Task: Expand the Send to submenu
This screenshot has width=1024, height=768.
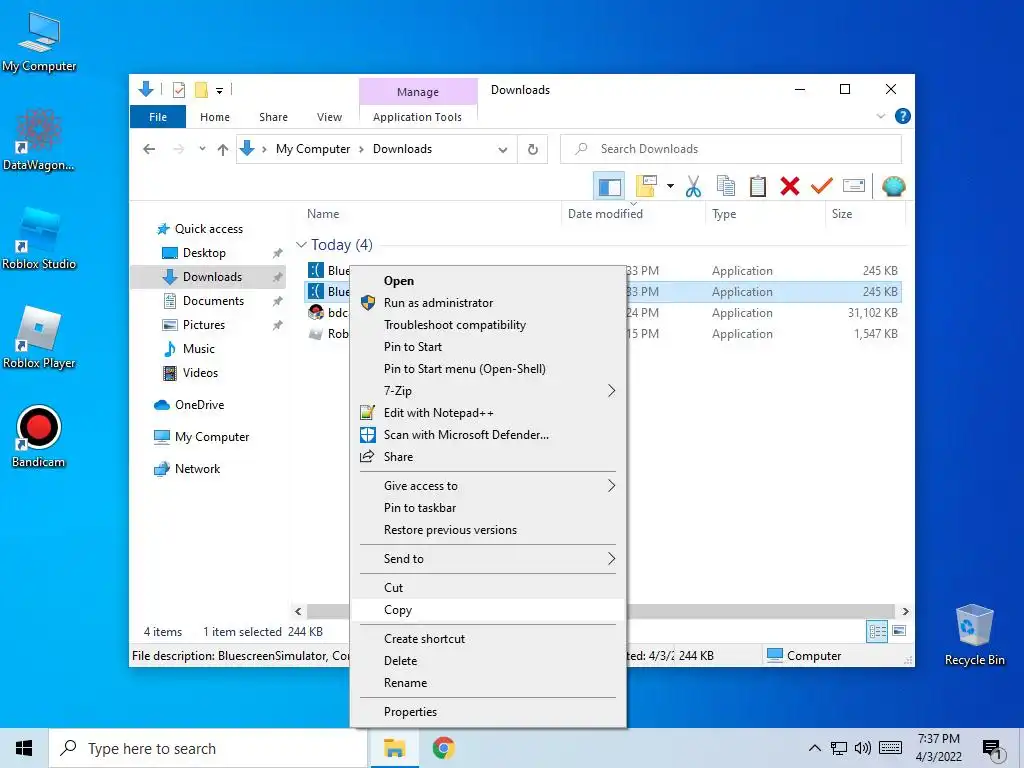Action: 488,559
